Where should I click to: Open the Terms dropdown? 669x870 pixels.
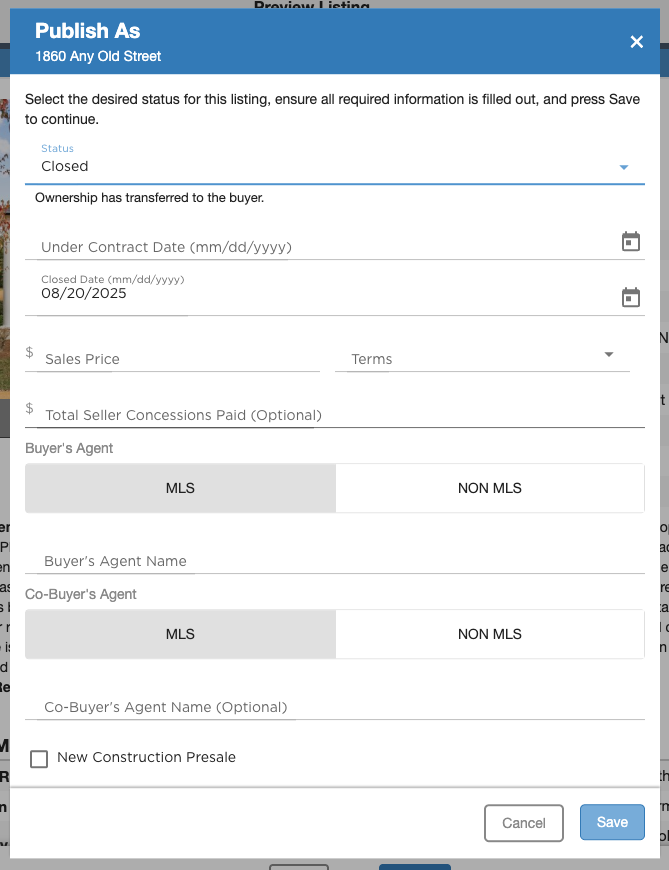[x=482, y=358]
